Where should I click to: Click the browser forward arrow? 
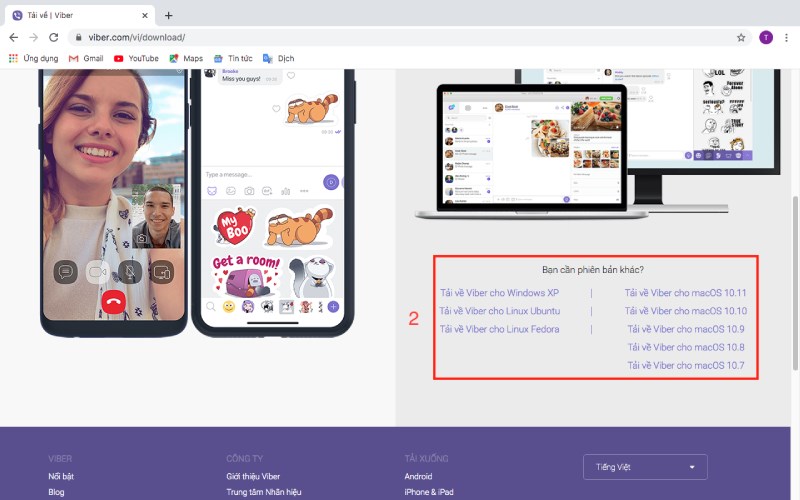click(34, 37)
